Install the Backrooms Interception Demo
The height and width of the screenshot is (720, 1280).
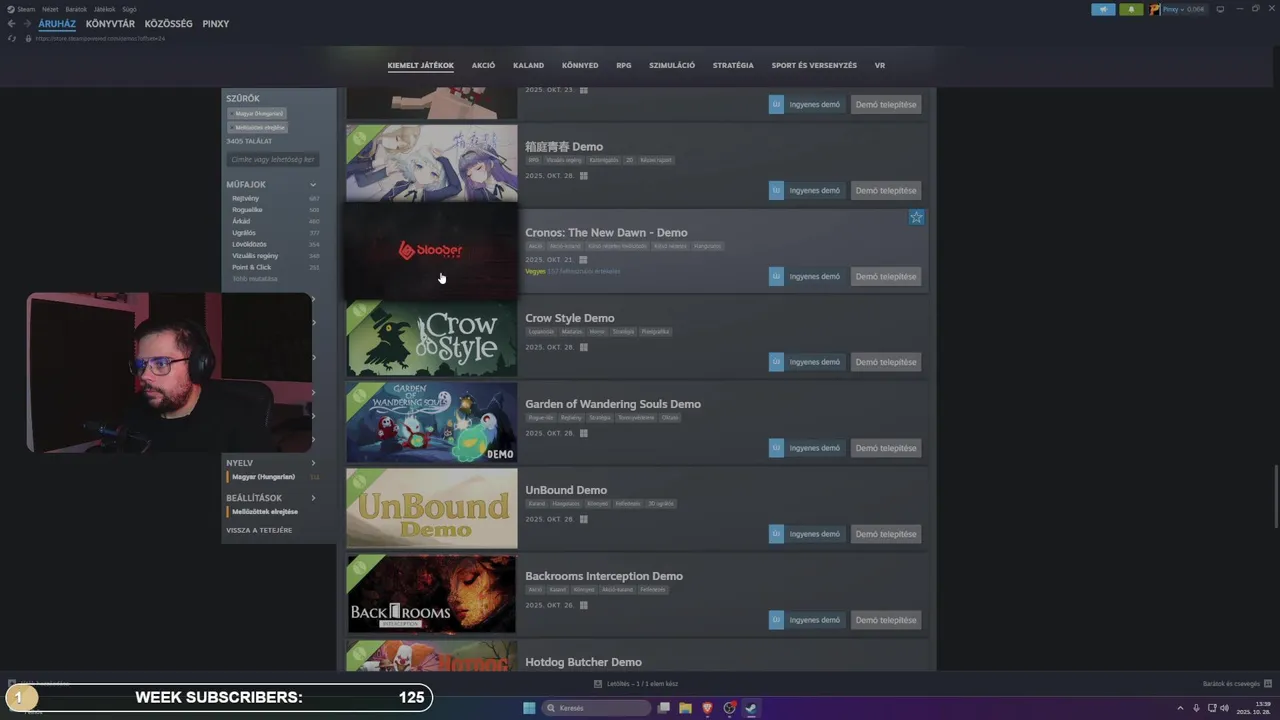tap(886, 620)
